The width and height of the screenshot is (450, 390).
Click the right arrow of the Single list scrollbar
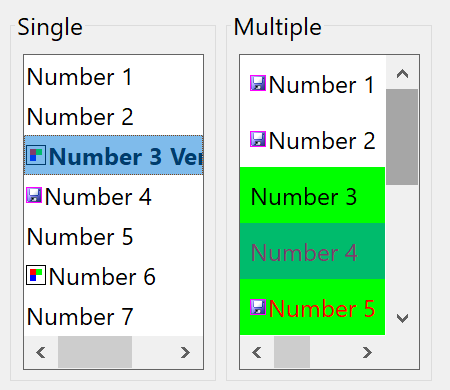coord(185,352)
